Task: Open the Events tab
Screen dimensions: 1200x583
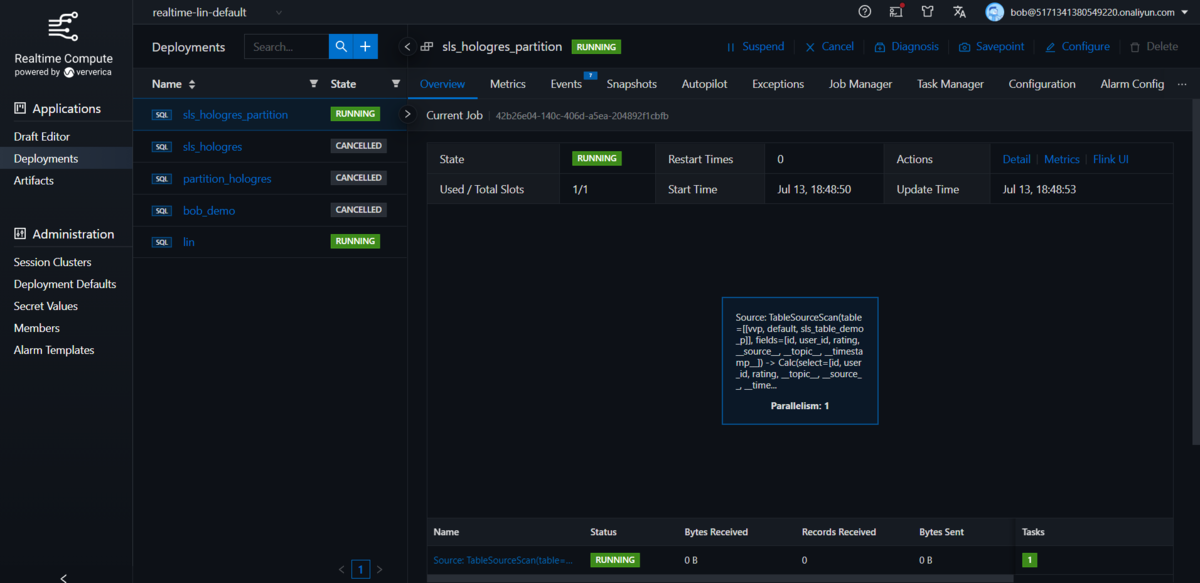Action: (566, 84)
